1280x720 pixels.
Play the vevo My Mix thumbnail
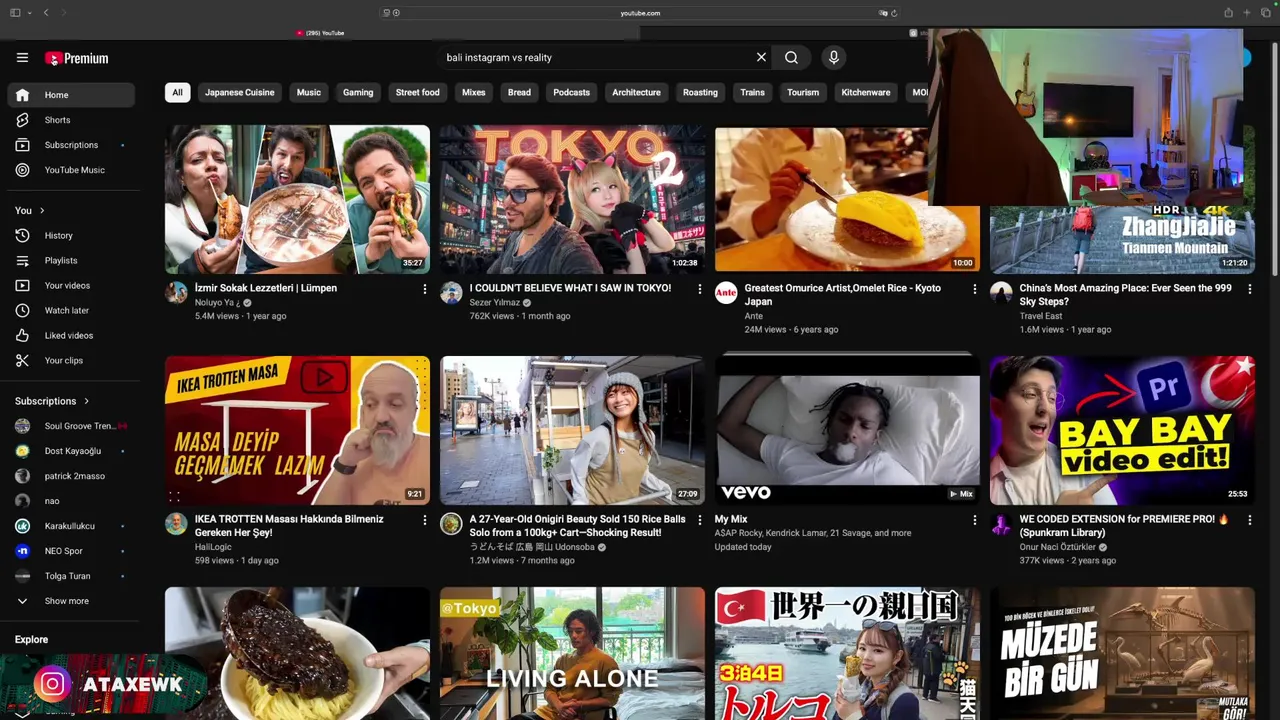[x=847, y=430]
